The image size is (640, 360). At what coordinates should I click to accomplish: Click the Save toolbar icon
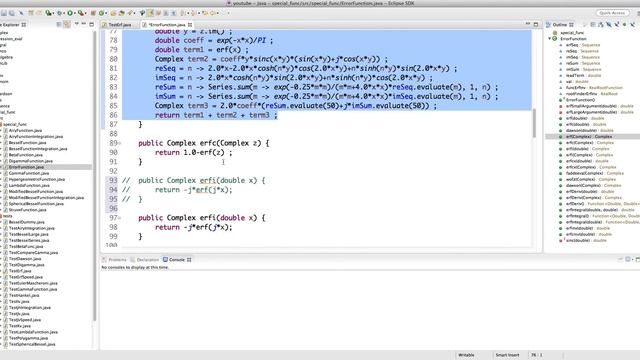[4, 13]
